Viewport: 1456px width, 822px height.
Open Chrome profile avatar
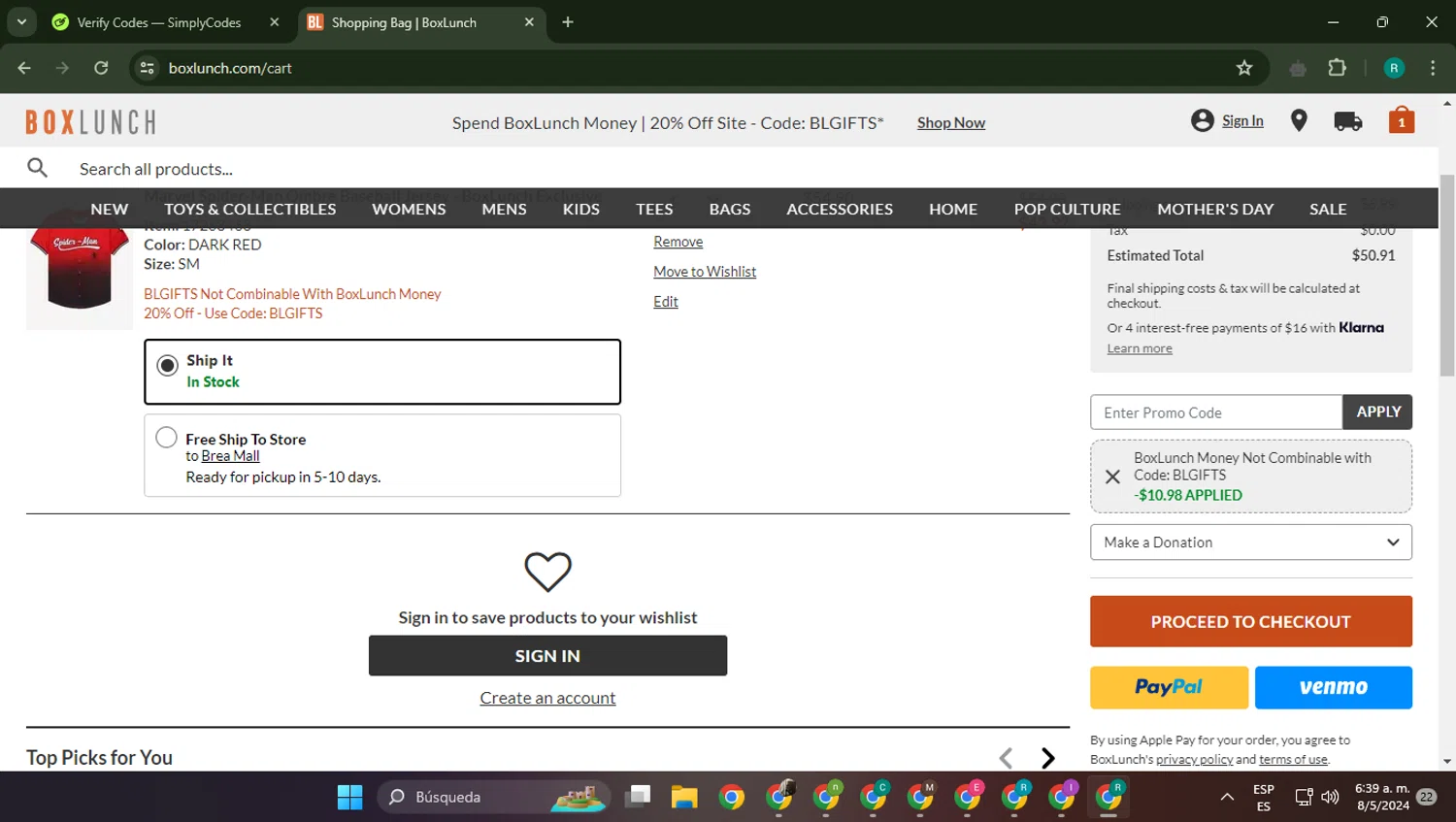(1394, 68)
